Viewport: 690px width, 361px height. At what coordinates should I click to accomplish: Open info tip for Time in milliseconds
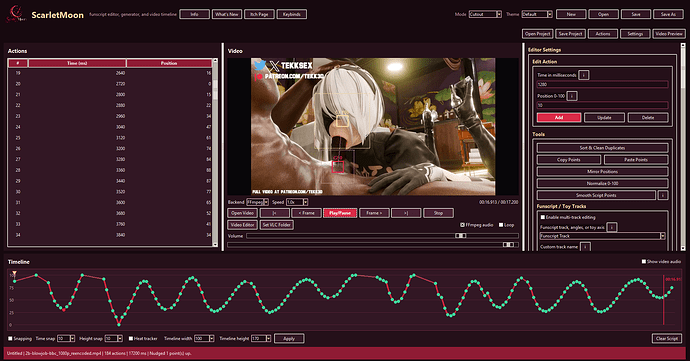click(x=584, y=75)
